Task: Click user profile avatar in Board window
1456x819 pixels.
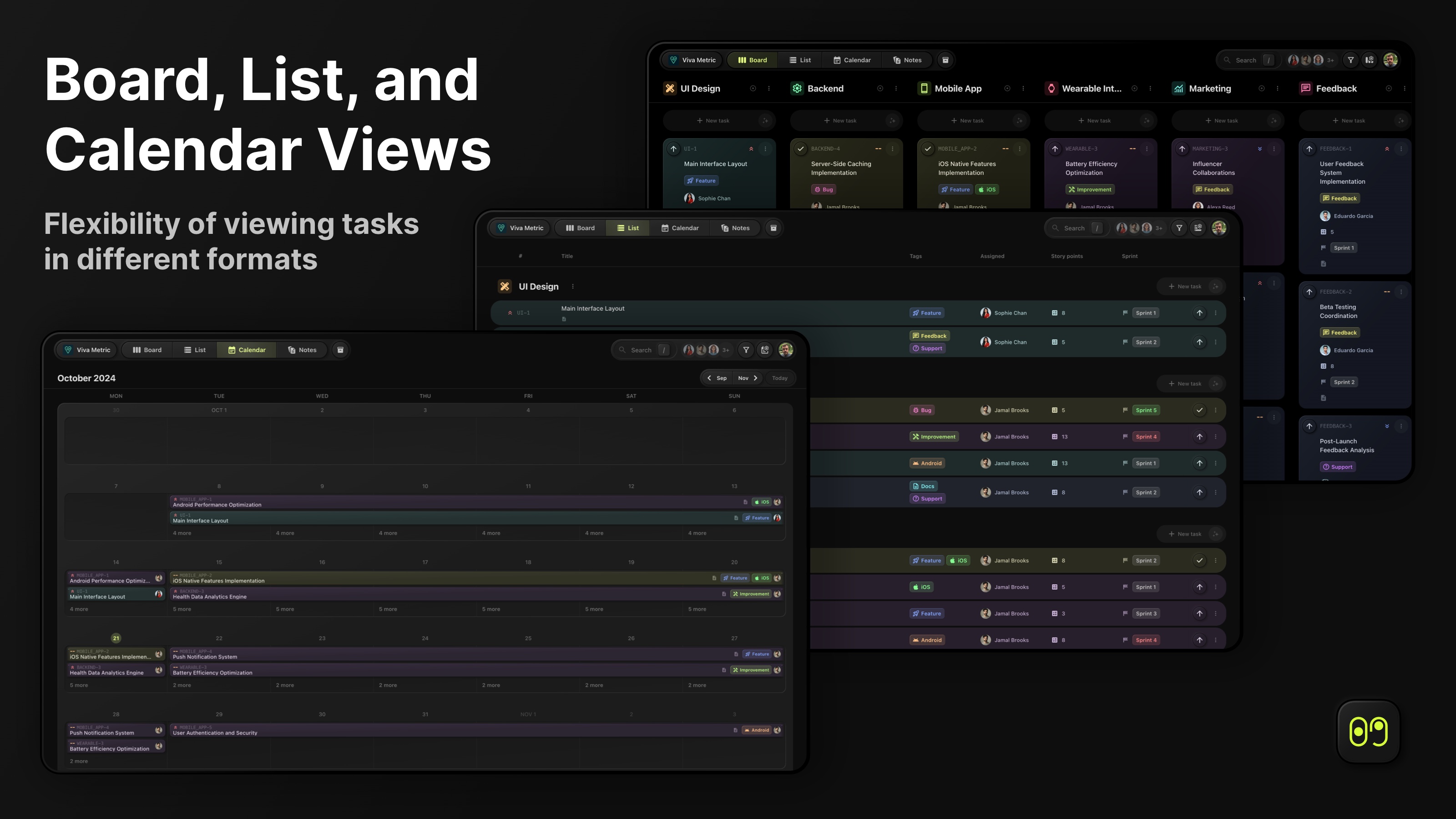Action: [x=1390, y=60]
